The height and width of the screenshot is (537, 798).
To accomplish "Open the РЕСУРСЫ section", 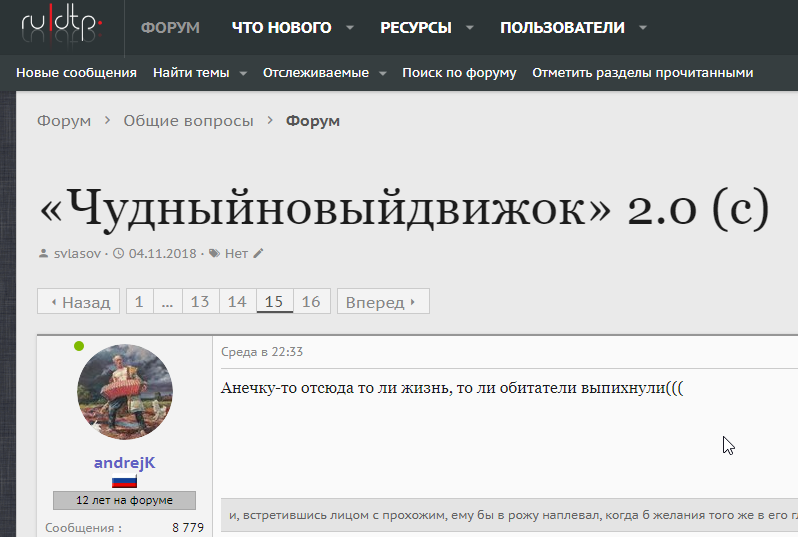I will 416,27.
